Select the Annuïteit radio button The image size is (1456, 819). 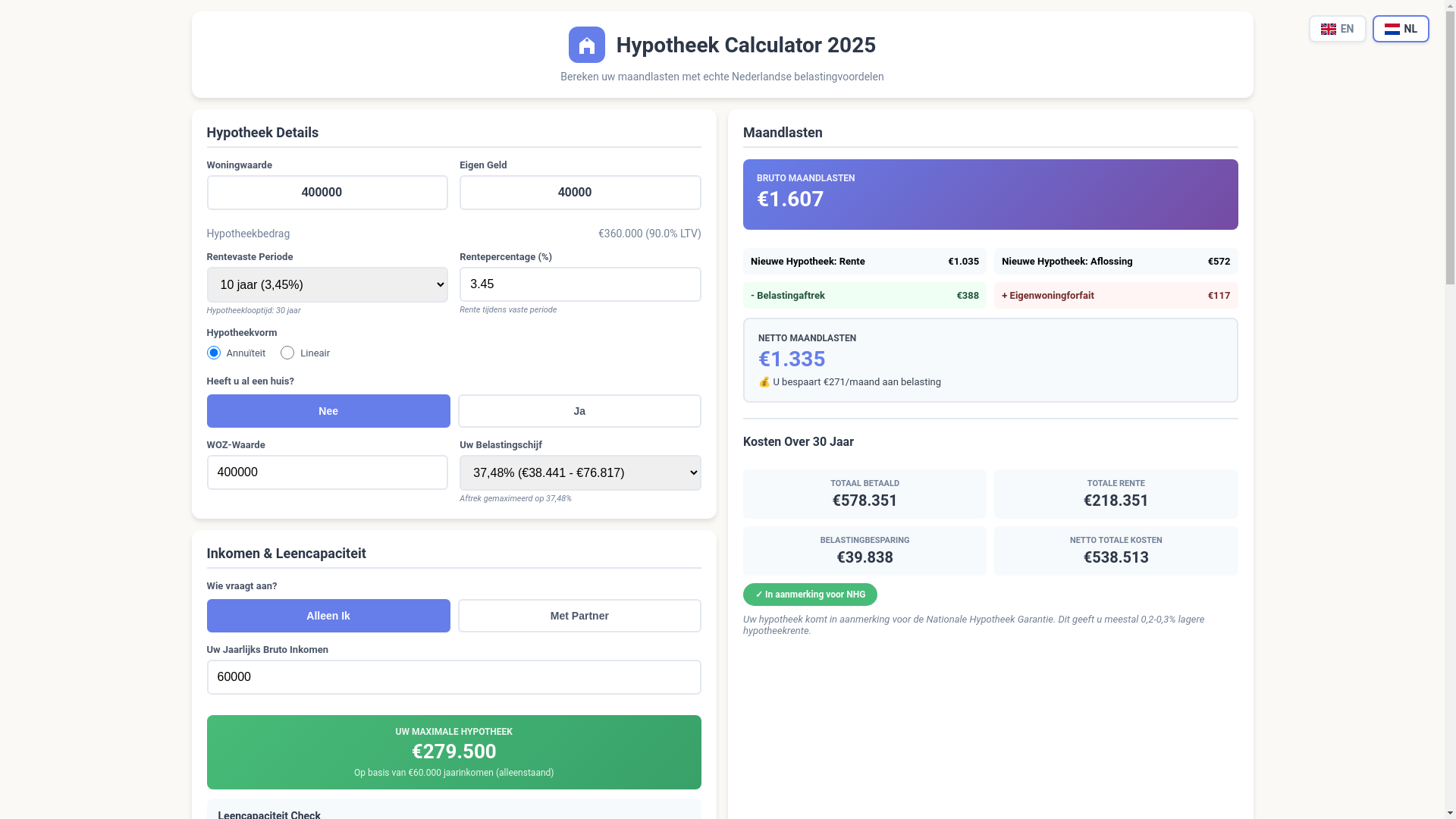(x=214, y=353)
